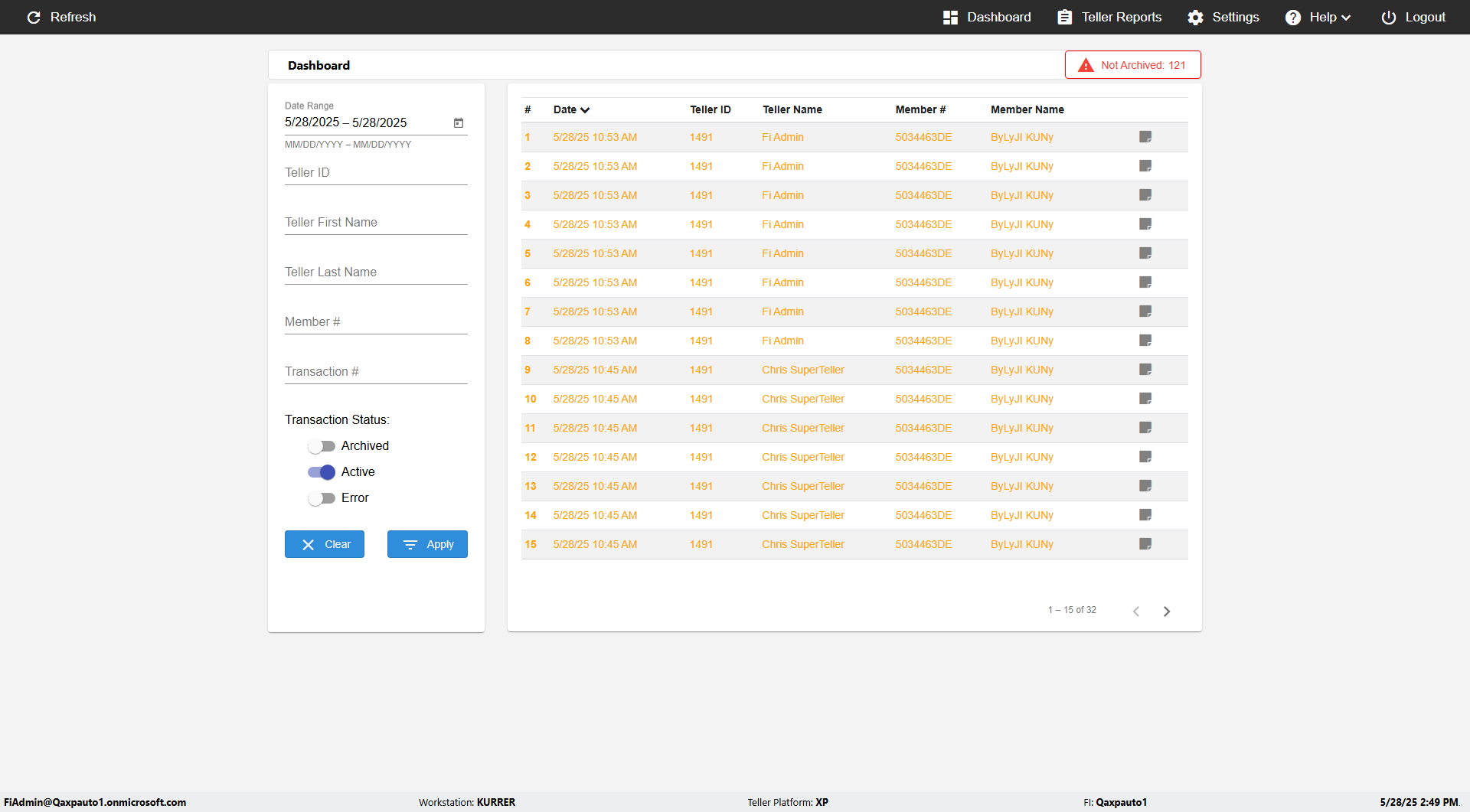
Task: Open the date range calendar picker
Action: point(459,122)
